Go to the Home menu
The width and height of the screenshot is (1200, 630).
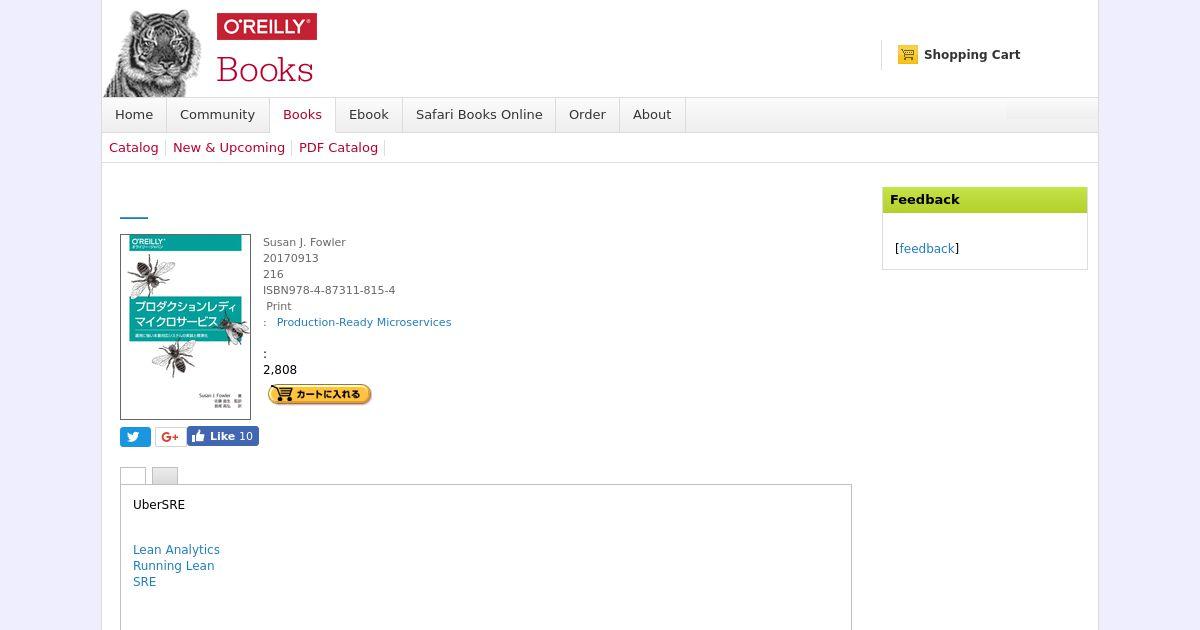pyautogui.click(x=134, y=115)
